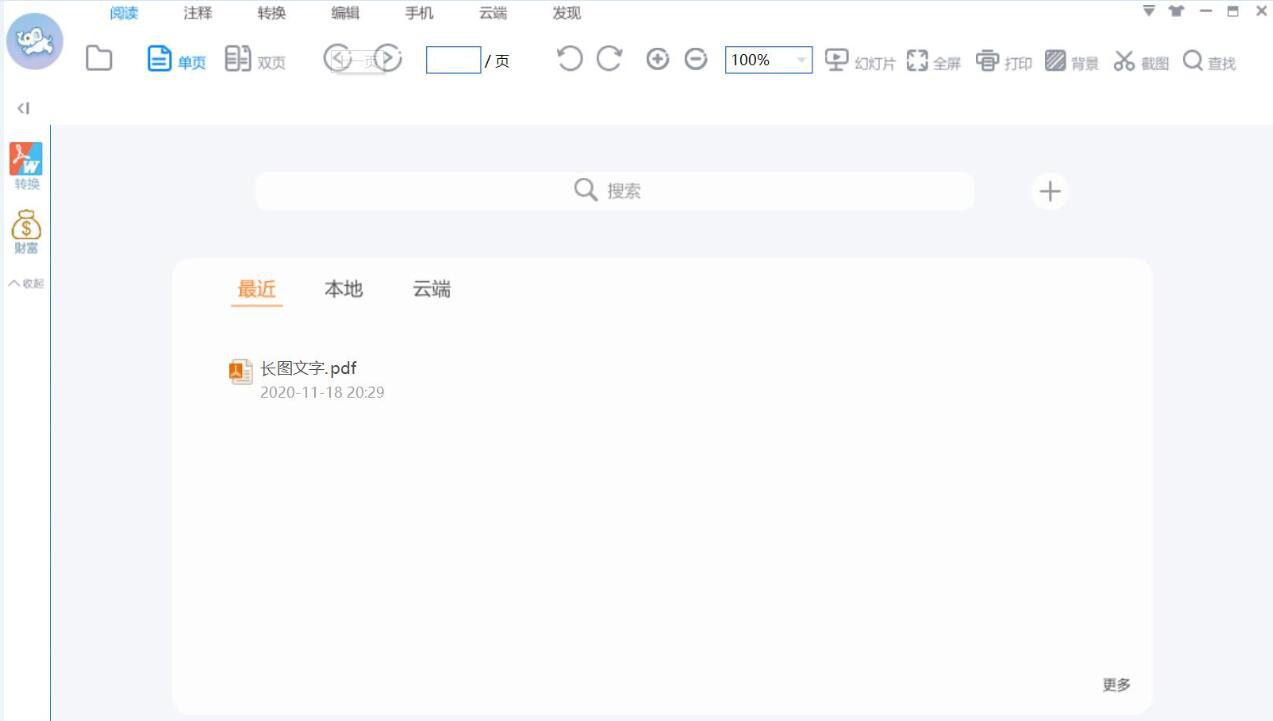Collapse sidebar tools with 收起

[27, 283]
